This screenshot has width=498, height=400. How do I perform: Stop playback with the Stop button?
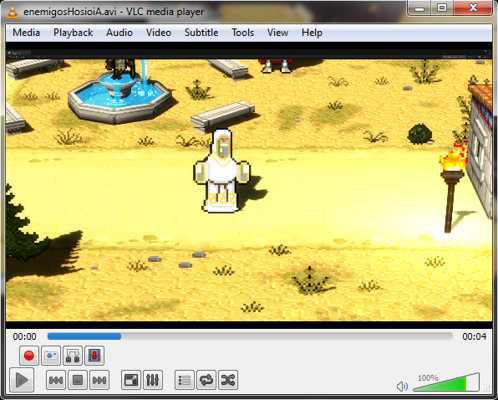coord(78,380)
